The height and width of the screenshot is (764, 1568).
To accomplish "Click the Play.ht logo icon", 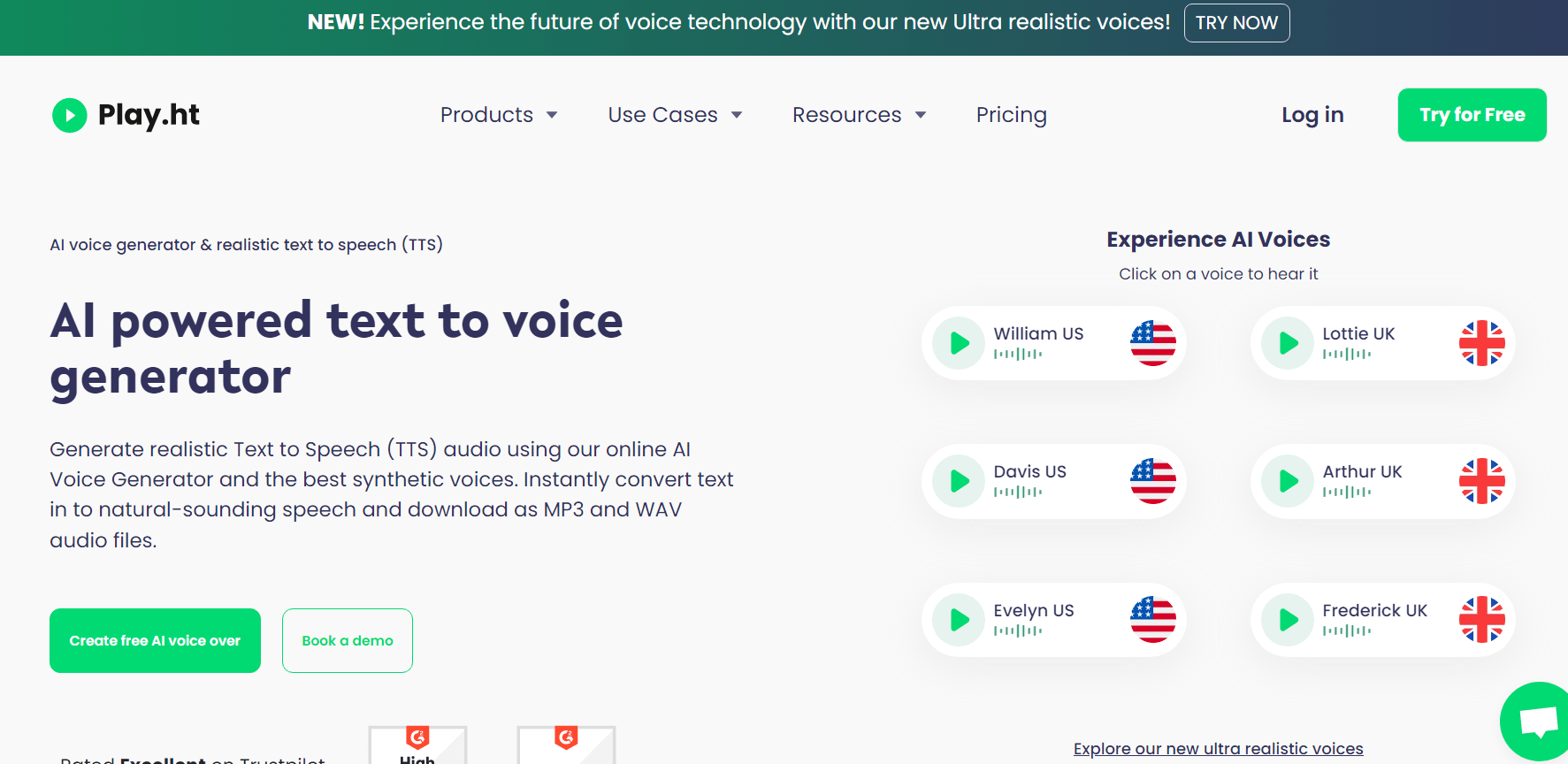I will tap(70, 115).
